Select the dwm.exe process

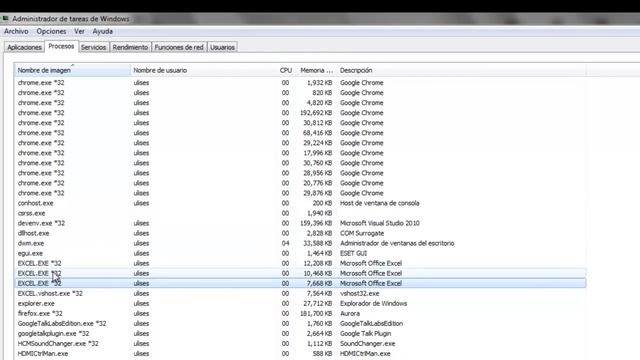[300, 243]
